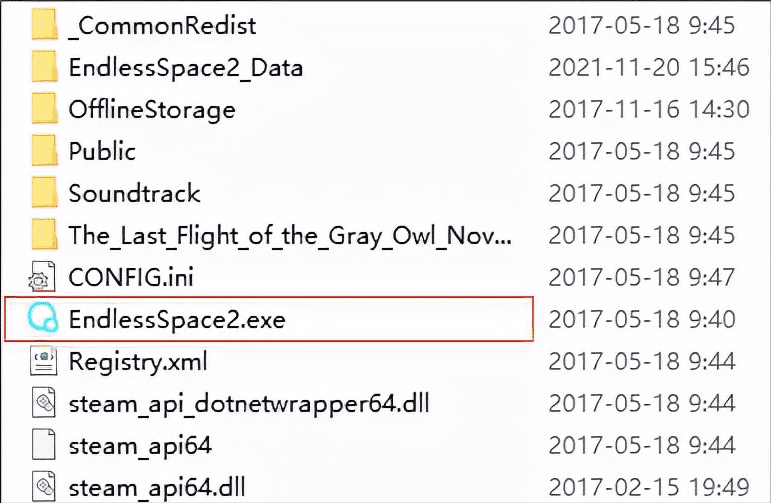
Task: Select the Soundtrack folder icon
Action: pyautogui.click(x=44, y=193)
